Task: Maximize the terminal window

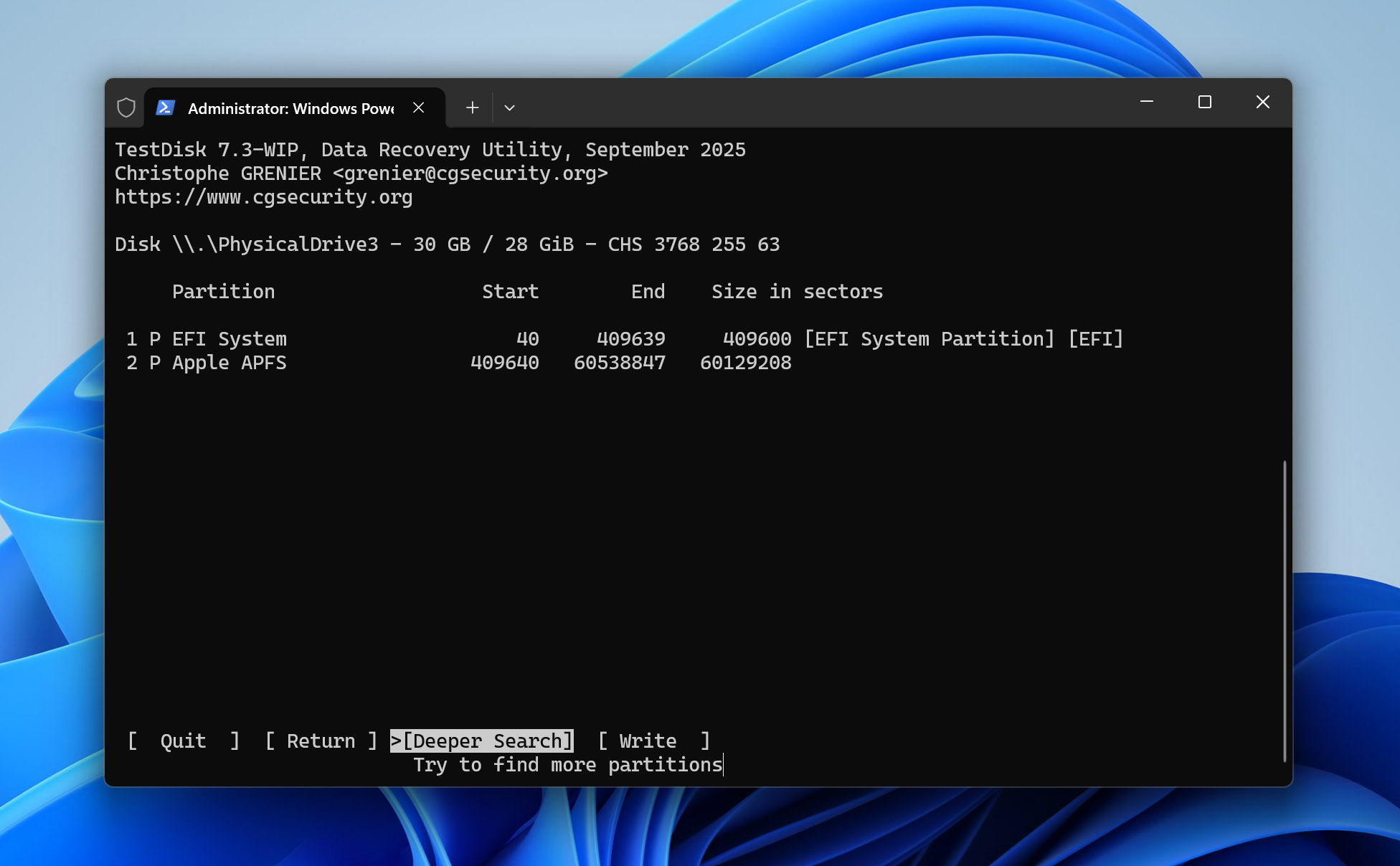Action: point(1205,102)
